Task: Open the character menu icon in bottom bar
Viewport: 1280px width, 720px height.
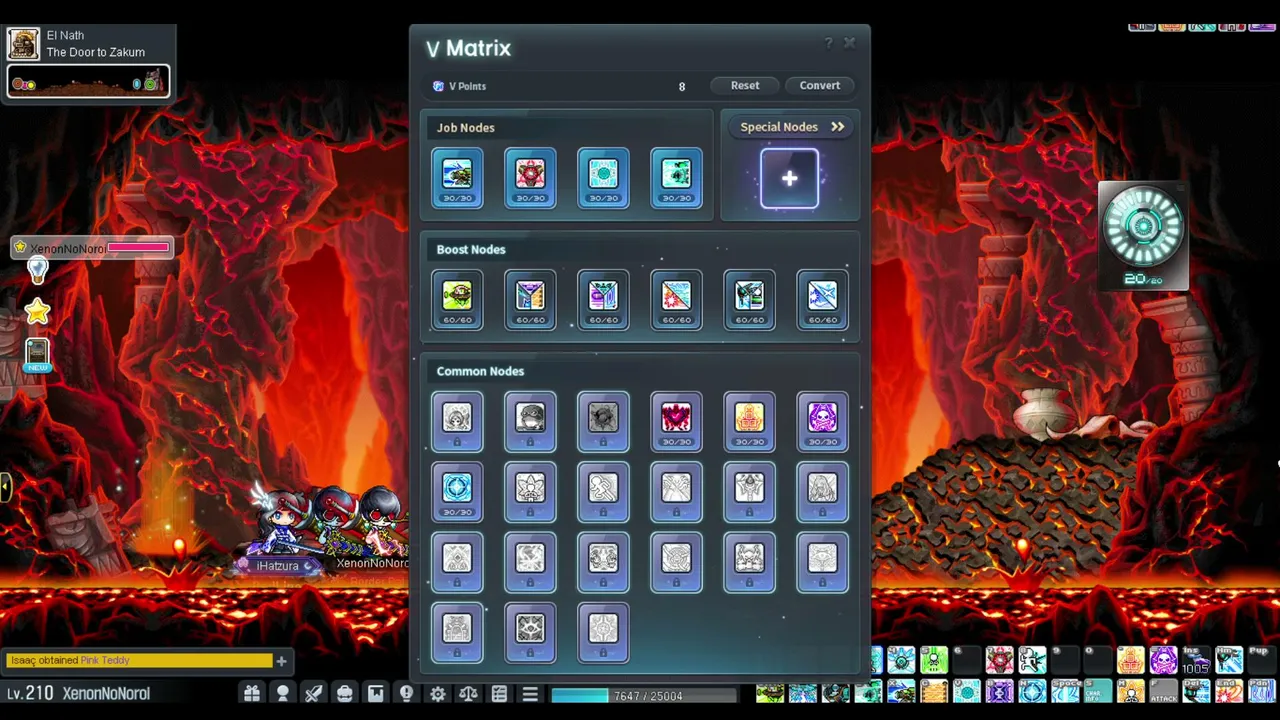Action: (283, 694)
